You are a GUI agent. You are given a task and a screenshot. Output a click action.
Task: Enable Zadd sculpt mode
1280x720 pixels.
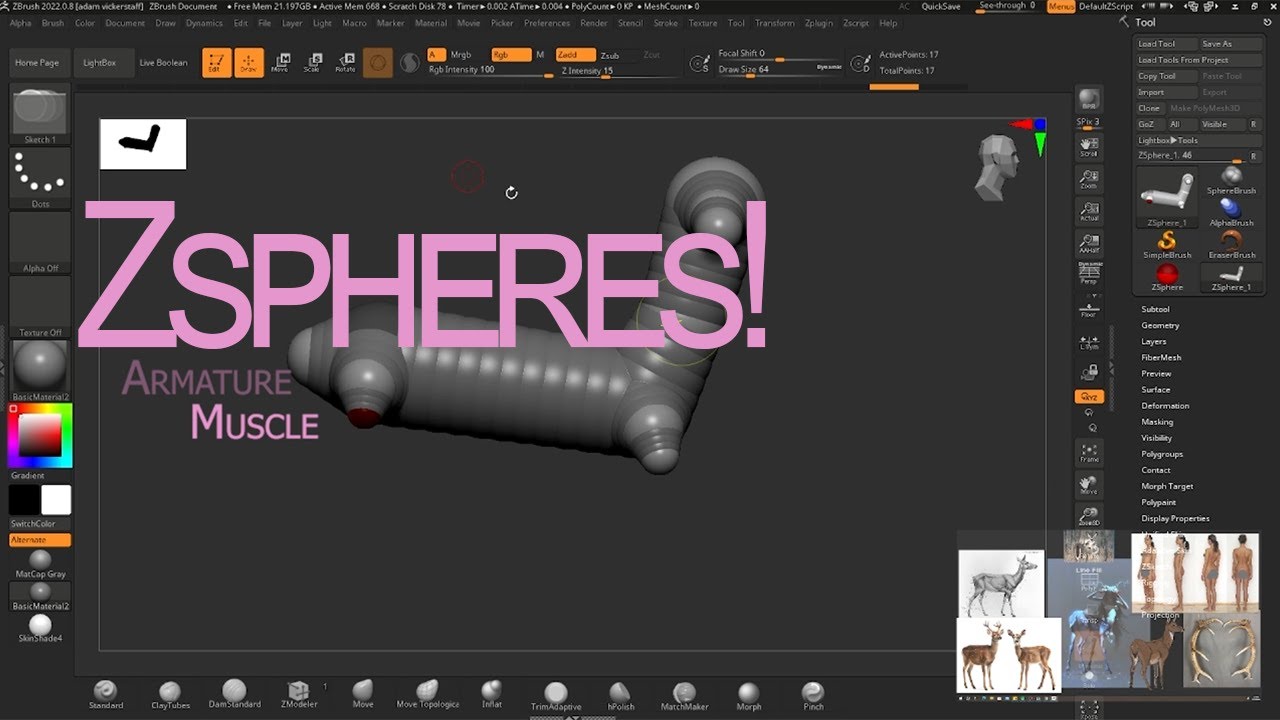pyautogui.click(x=575, y=55)
